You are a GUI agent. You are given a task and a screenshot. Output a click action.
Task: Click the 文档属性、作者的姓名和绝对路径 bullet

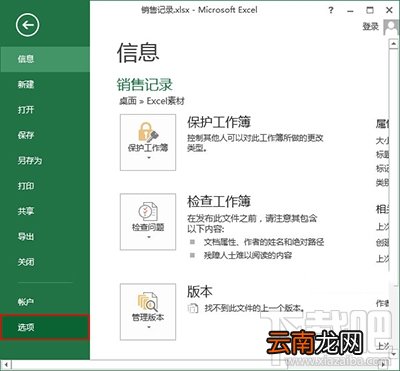point(264,242)
